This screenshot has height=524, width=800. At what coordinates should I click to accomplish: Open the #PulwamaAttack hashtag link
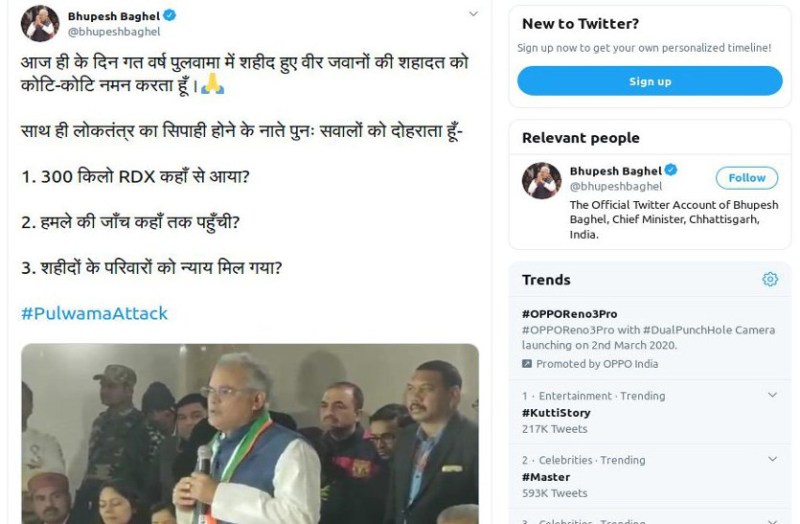click(94, 313)
